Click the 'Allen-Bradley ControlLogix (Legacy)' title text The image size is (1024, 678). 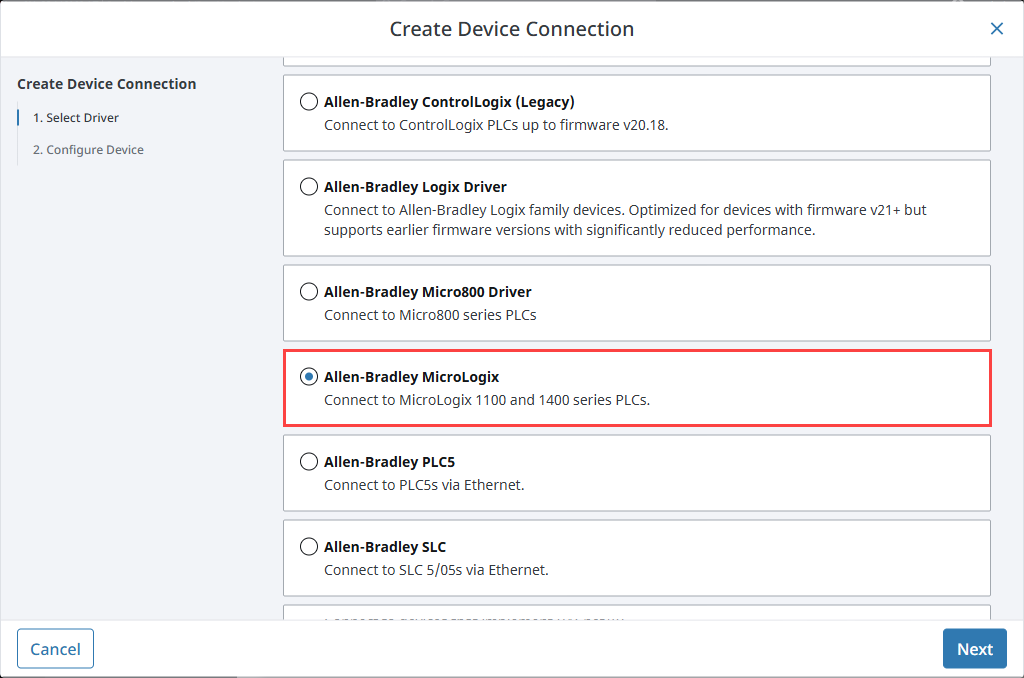point(449,102)
